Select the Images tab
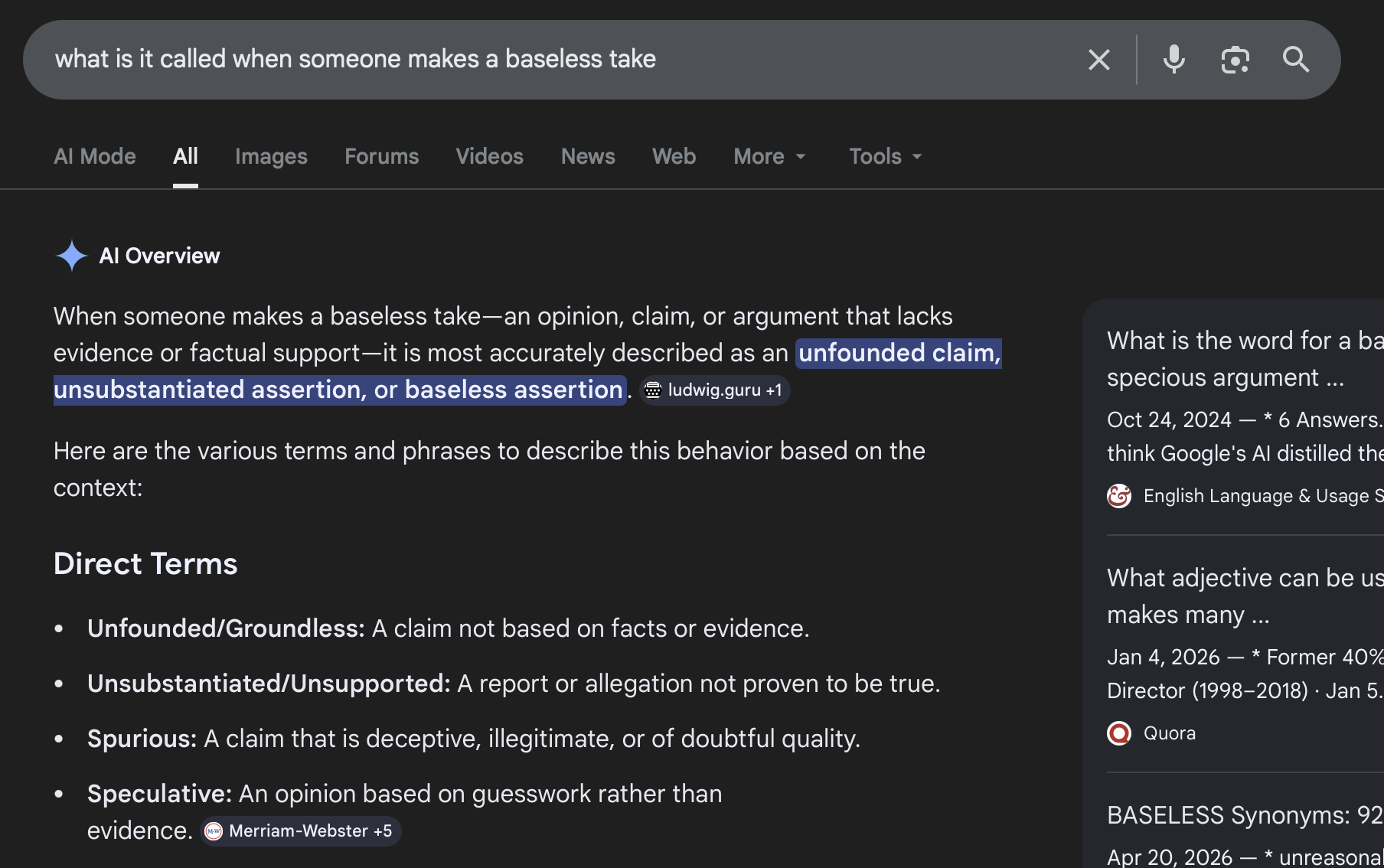 (271, 156)
